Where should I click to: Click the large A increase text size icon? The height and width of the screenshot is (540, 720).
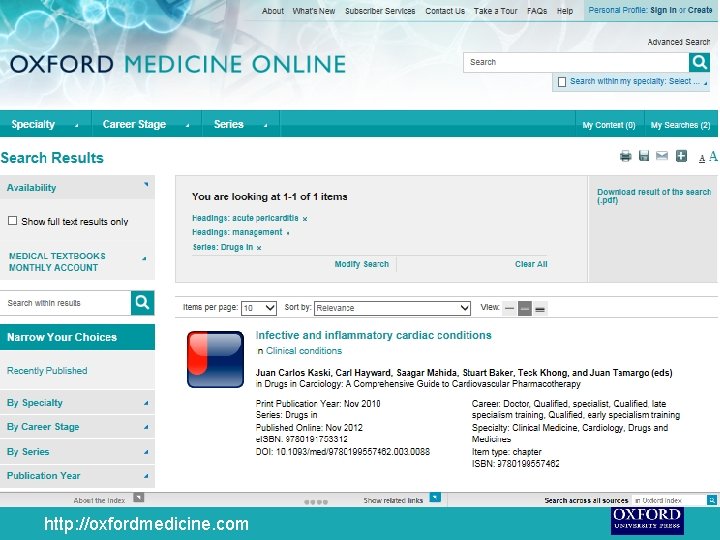[713, 156]
